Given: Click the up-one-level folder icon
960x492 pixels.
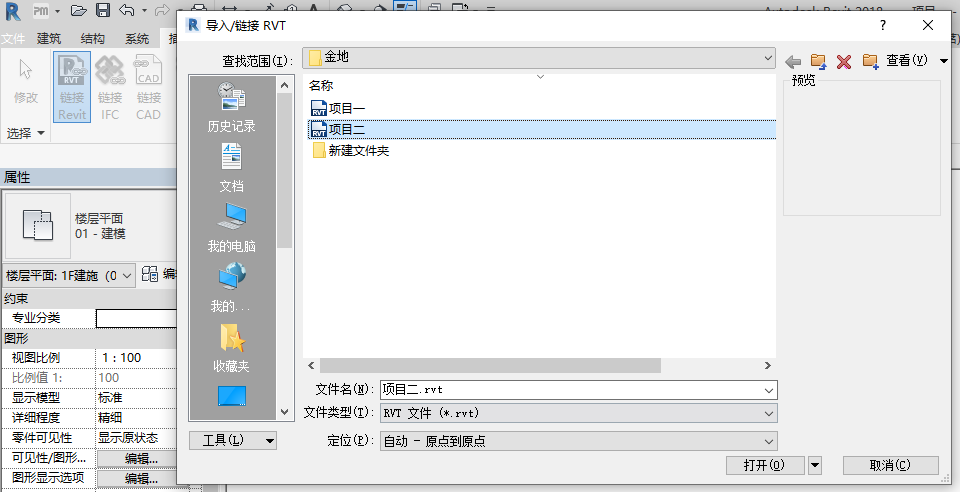Looking at the screenshot, I should coord(819,61).
